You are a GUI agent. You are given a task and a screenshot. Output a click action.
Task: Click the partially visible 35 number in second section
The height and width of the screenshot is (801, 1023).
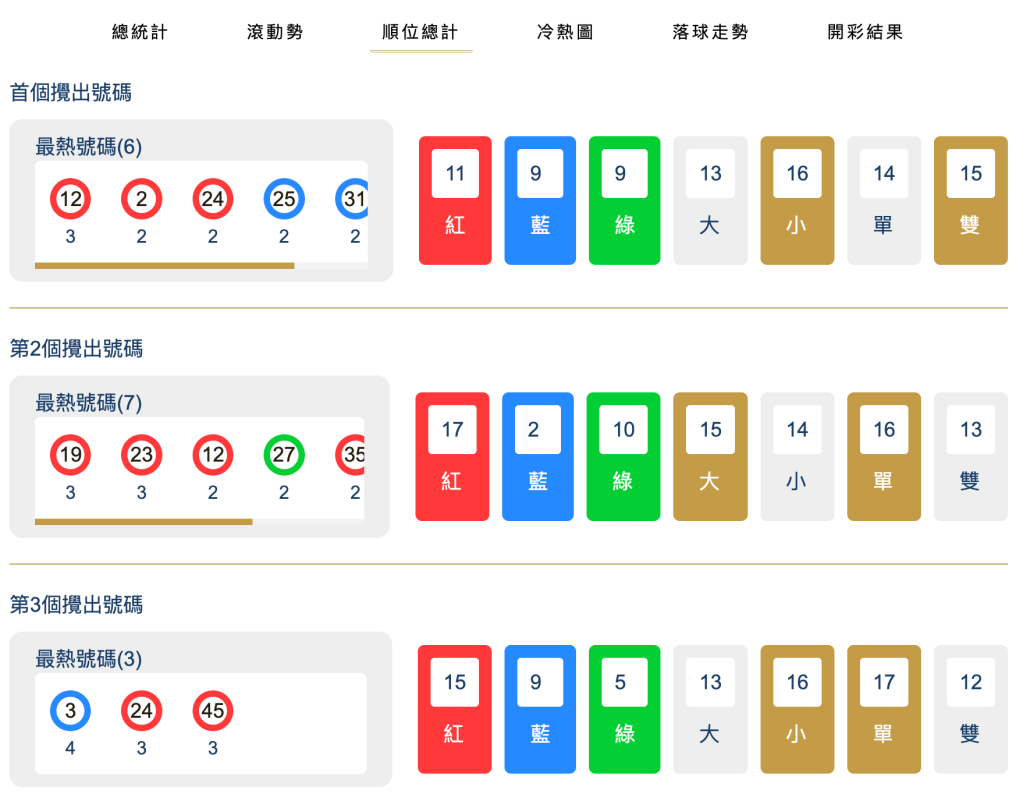pyautogui.click(x=352, y=455)
